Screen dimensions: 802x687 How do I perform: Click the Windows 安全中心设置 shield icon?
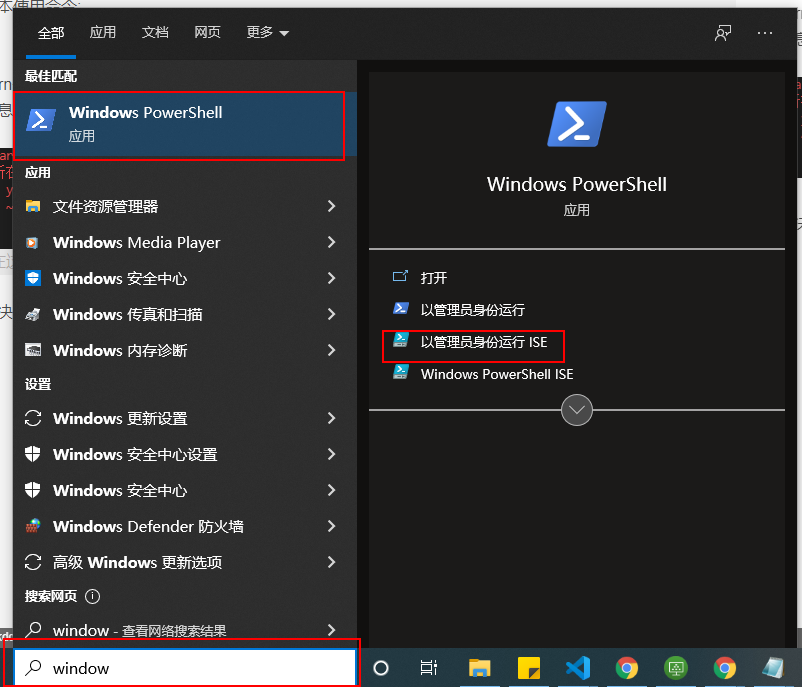coord(33,454)
